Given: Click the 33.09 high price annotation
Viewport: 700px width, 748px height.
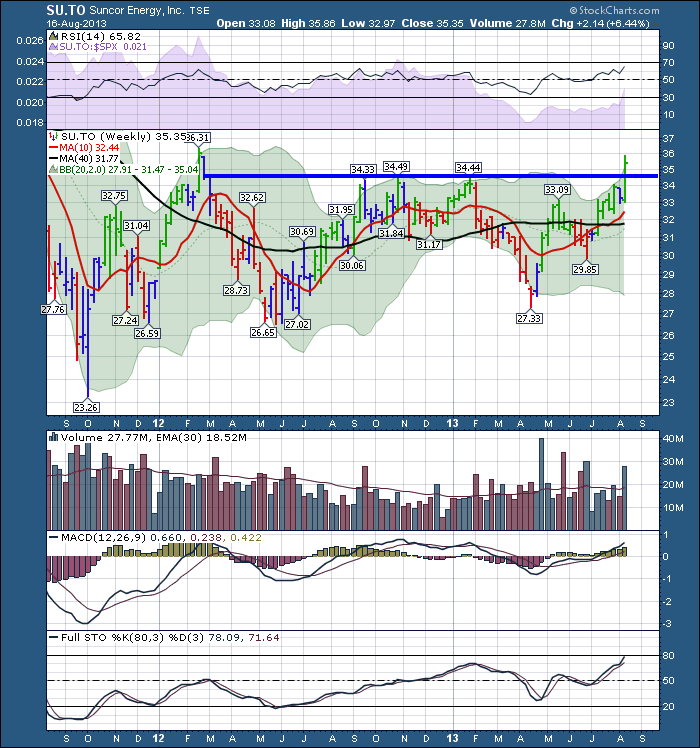Looking at the screenshot, I should (x=557, y=190).
